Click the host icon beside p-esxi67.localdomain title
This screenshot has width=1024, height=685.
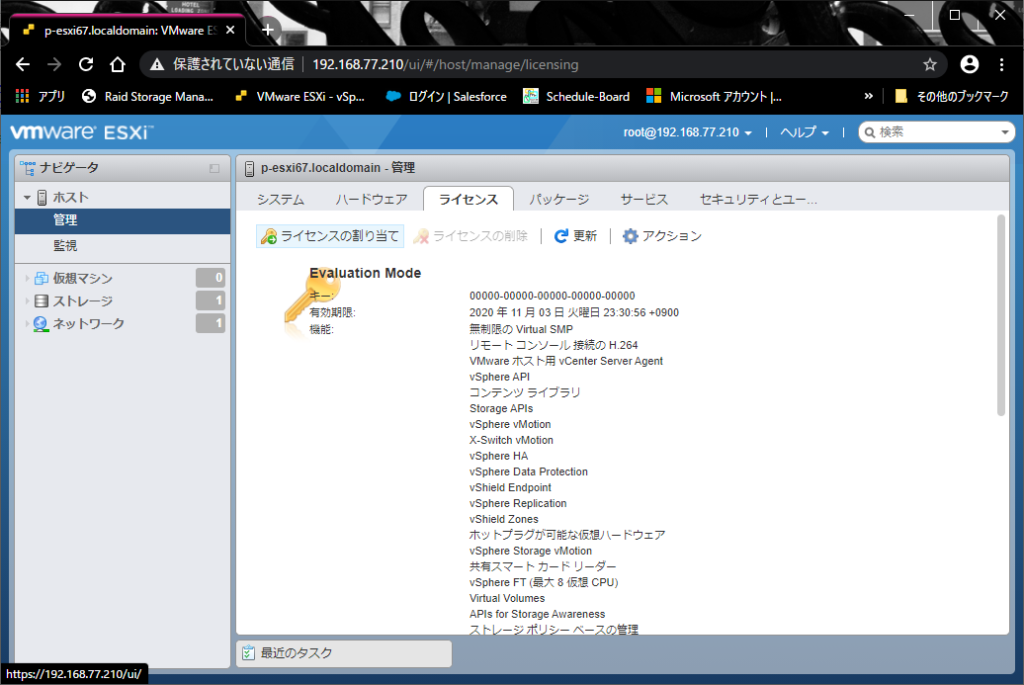point(249,168)
